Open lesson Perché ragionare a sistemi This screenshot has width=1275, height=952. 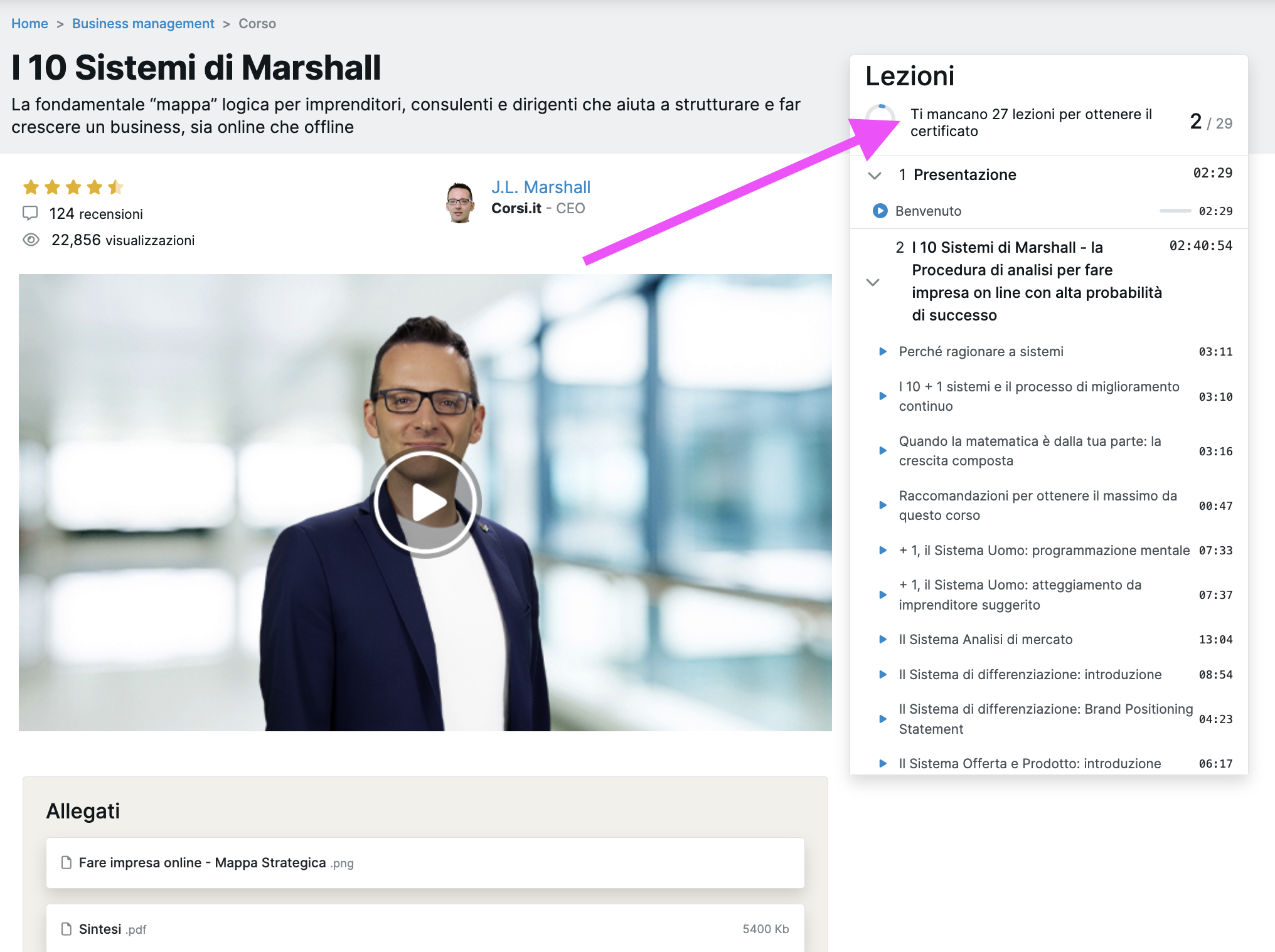pyautogui.click(x=981, y=351)
